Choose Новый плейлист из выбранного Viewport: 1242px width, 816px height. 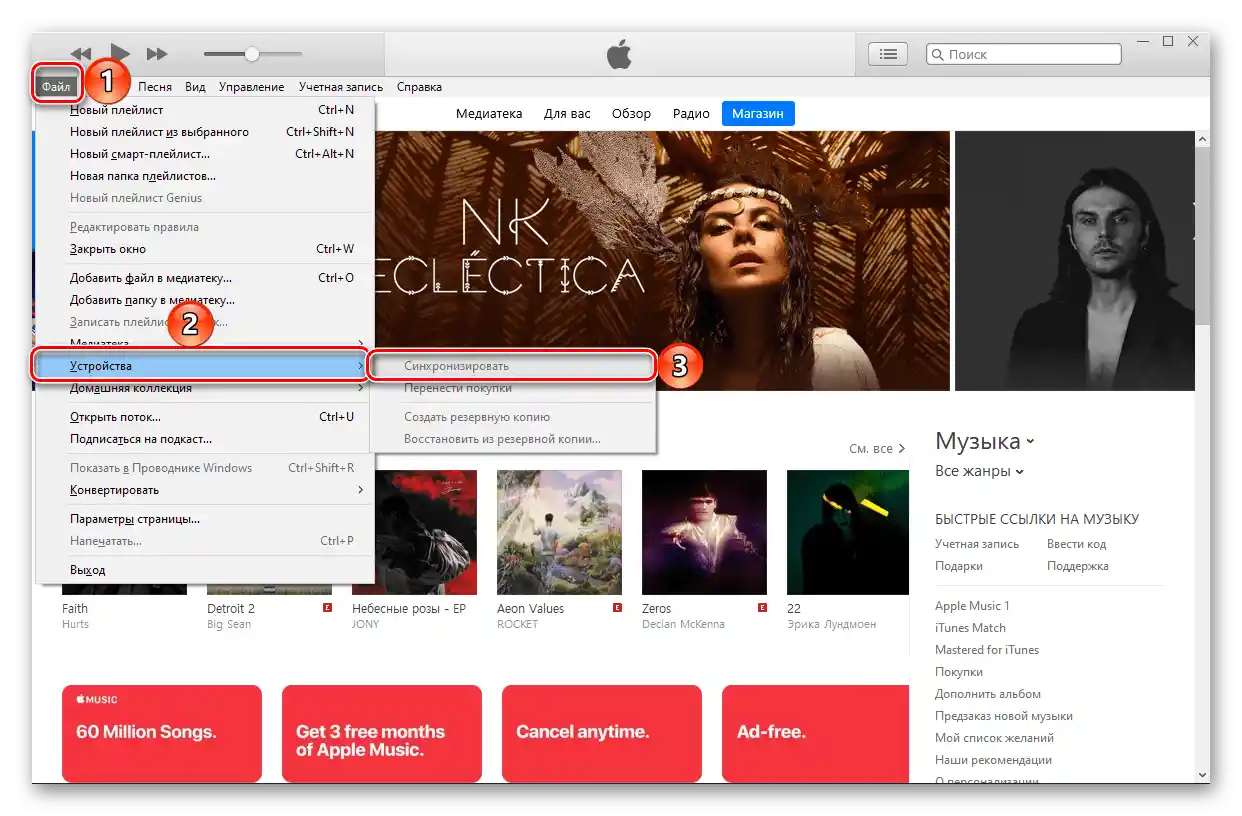coord(205,132)
